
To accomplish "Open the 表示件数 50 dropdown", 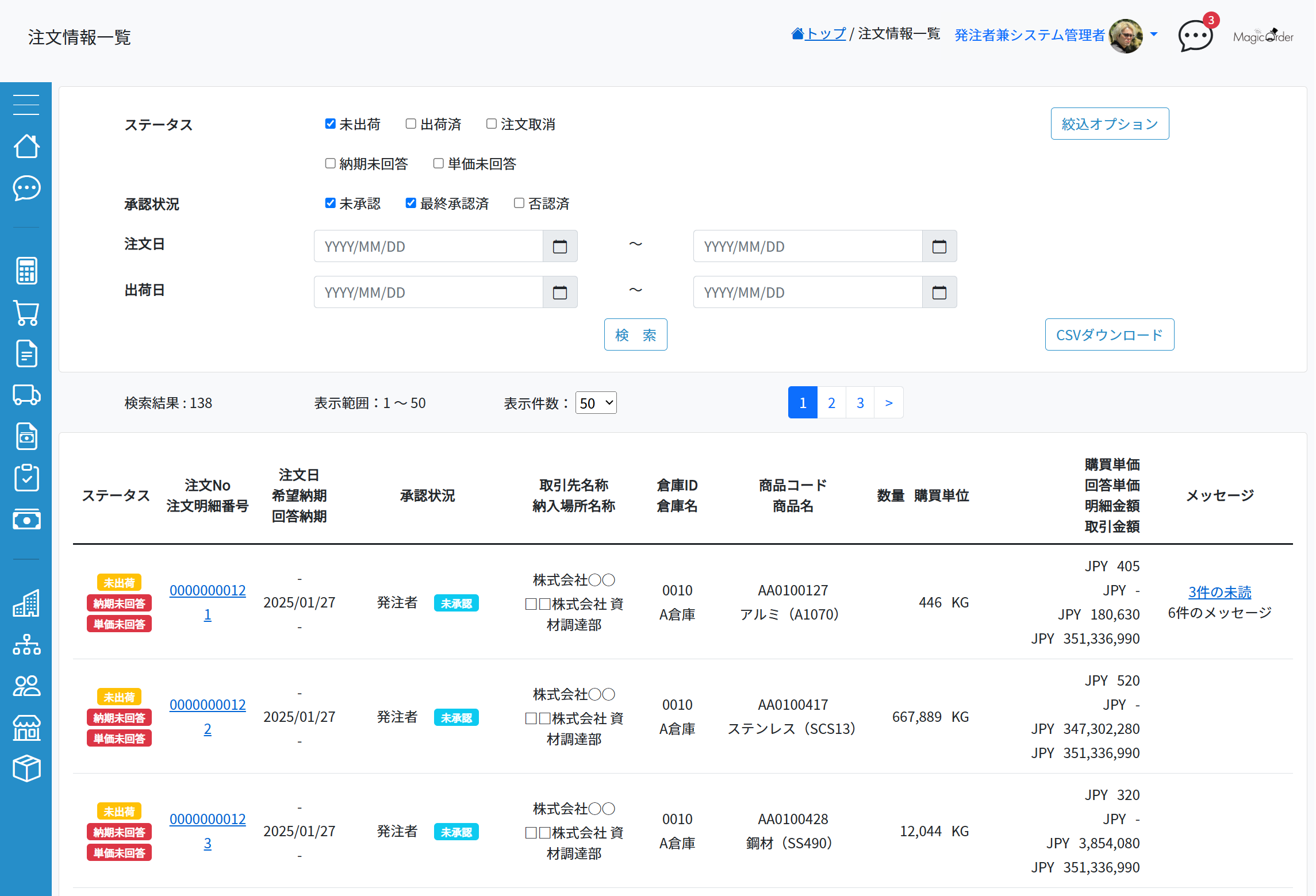I will point(596,403).
